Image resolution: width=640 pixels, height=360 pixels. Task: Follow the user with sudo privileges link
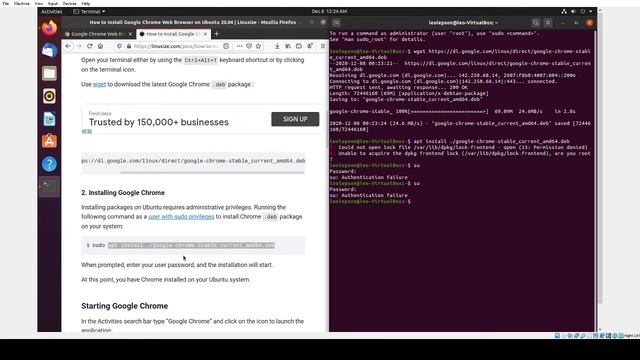coord(181,217)
